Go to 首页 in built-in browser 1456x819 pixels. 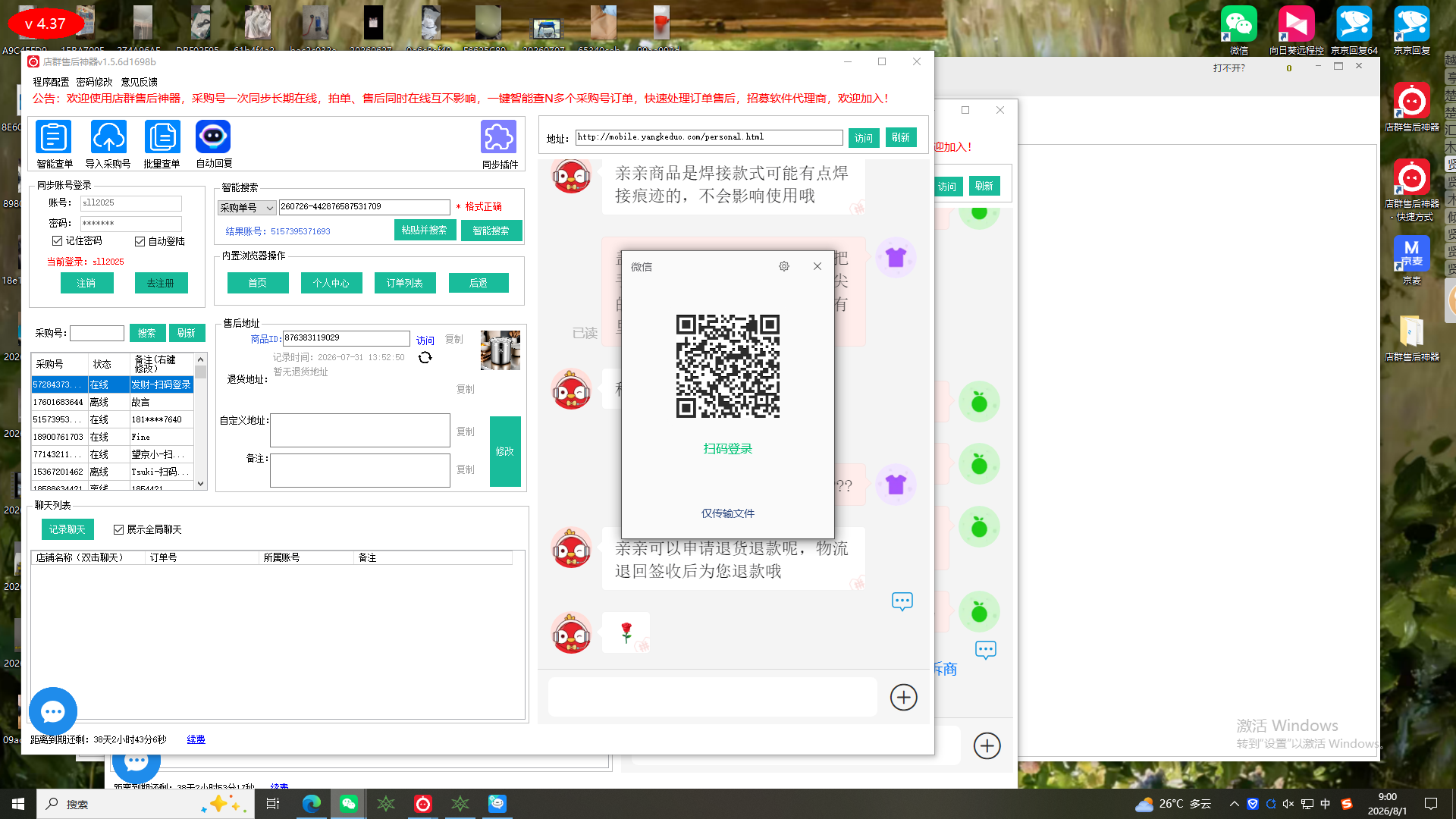click(258, 283)
